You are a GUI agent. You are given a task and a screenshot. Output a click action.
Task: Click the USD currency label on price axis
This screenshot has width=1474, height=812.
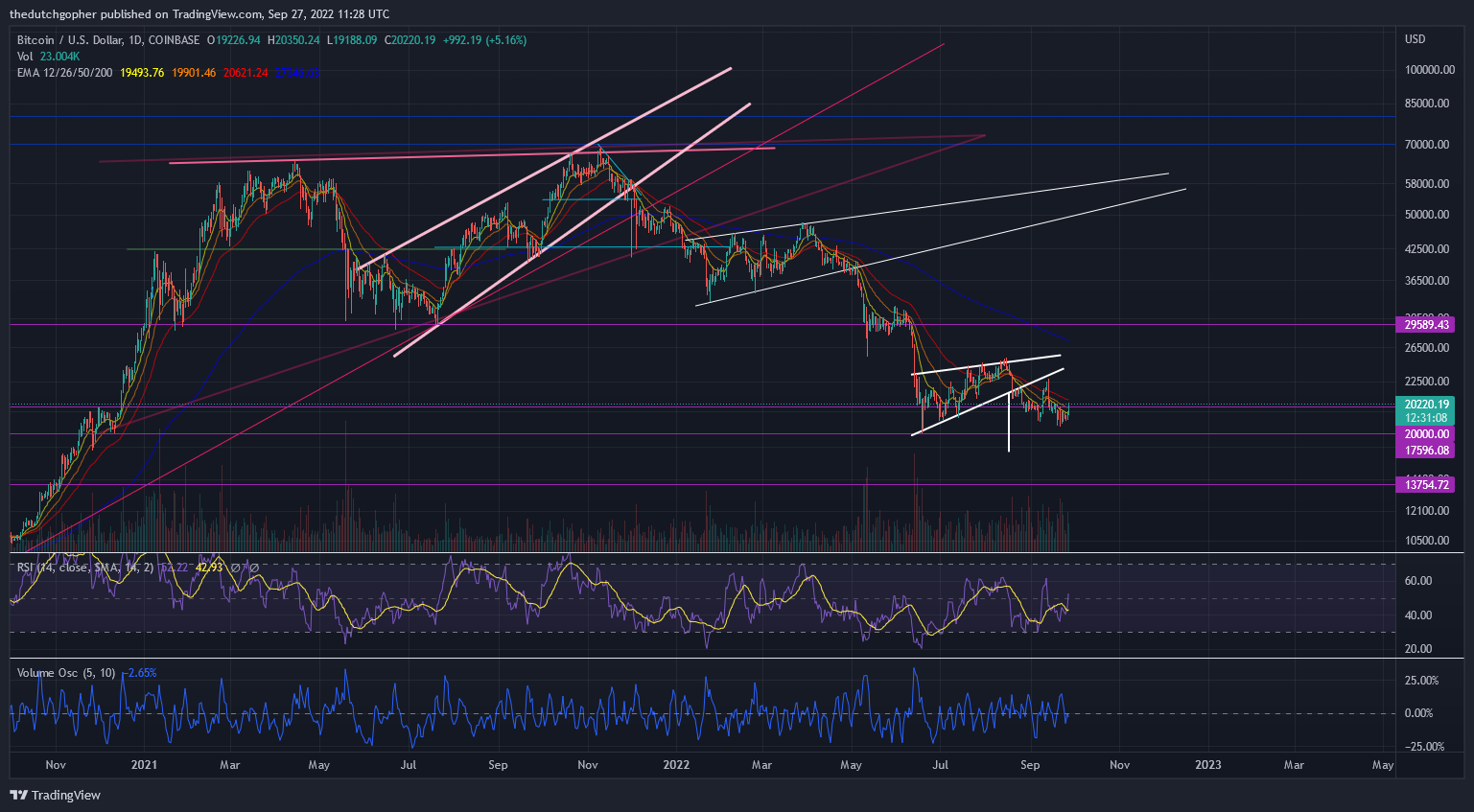[x=1416, y=39]
